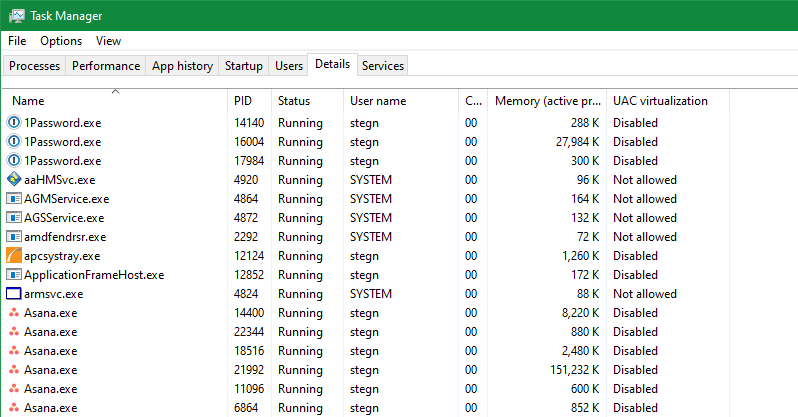The width and height of the screenshot is (798, 417).
Task: Click the ApplicationFrameHost.exe icon
Action: (x=14, y=275)
